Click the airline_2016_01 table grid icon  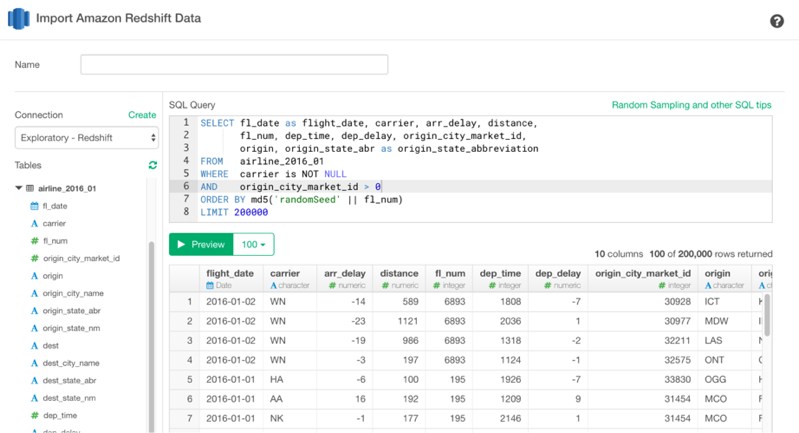[28, 188]
